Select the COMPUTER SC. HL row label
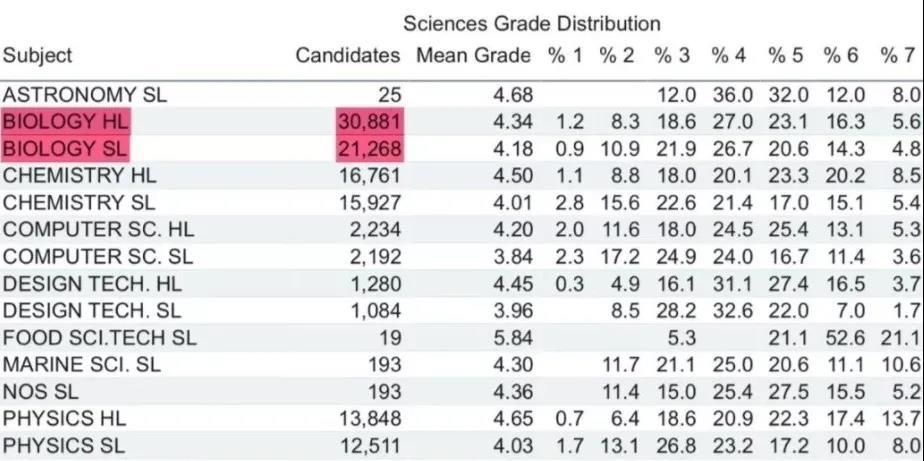 (98, 230)
